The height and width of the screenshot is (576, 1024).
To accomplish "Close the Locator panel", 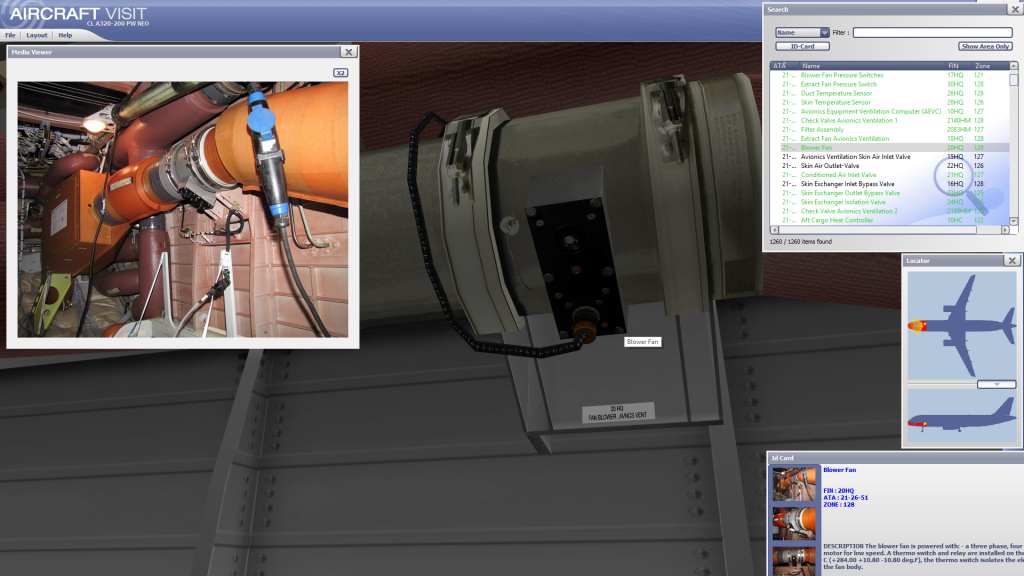I will [1012, 261].
